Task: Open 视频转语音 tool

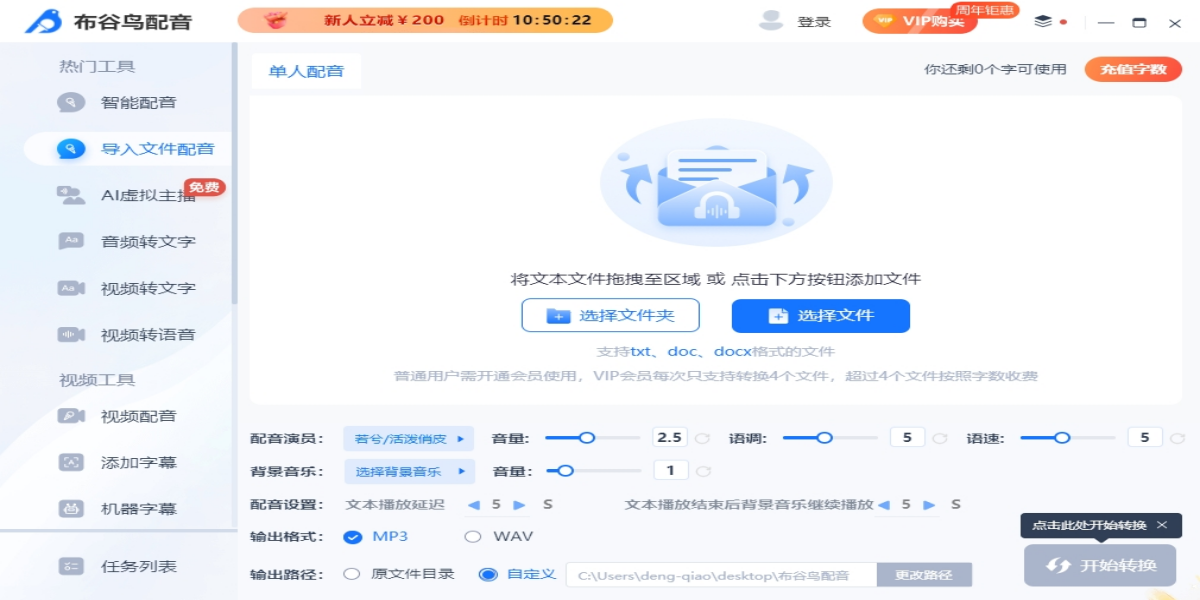Action: (x=147, y=334)
